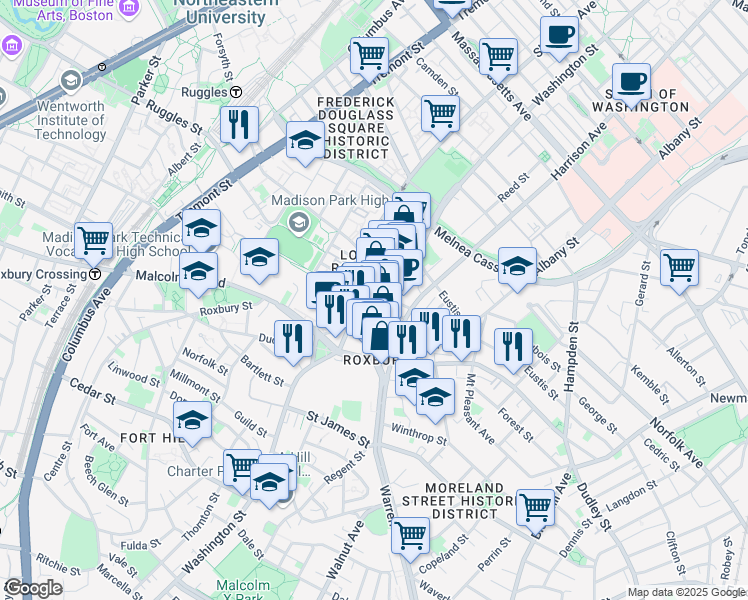Select the school marker at Fort Hill
Image resolution: width=748 pixels, height=600 pixels.
click(x=192, y=419)
